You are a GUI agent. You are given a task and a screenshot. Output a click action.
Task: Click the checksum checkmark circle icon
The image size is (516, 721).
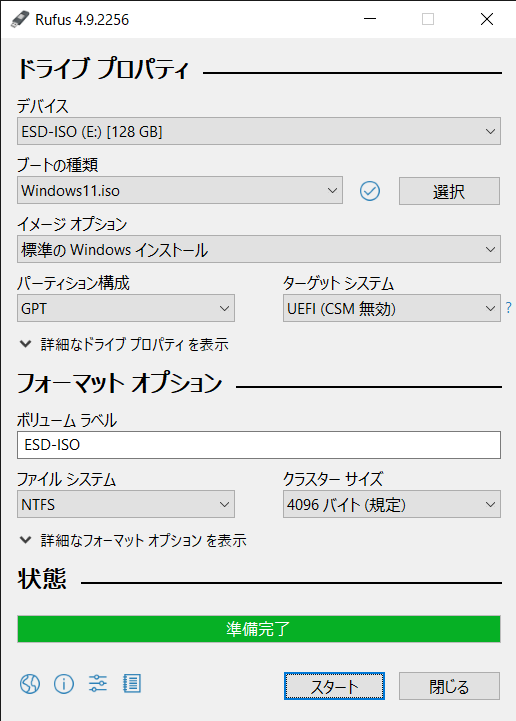pos(370,191)
